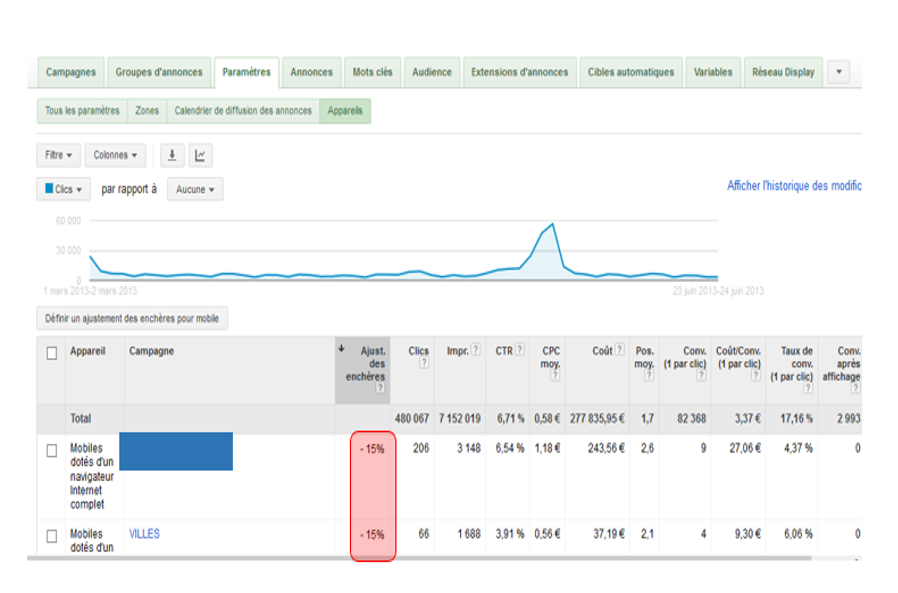Click the total cost 277 835,95 €
Viewport: 898px width, 593px height.
coord(597,419)
